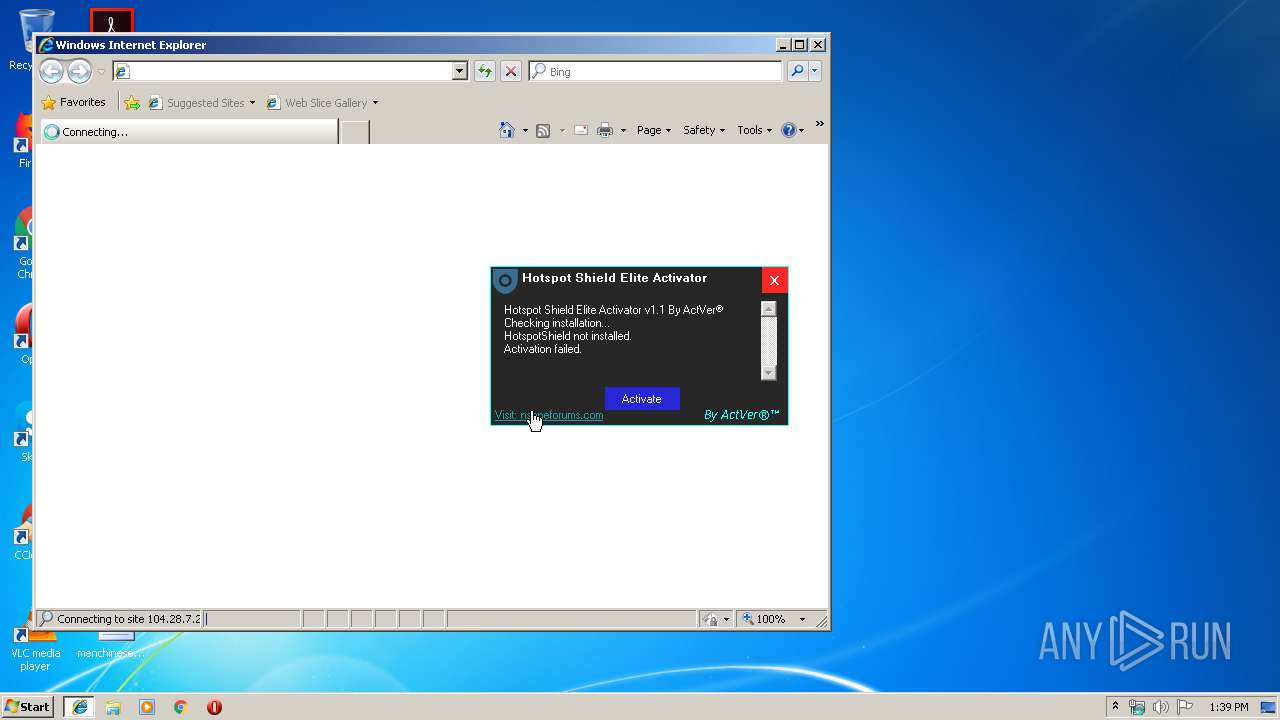Open the Safety menu
1280x720 pixels.
pos(703,130)
